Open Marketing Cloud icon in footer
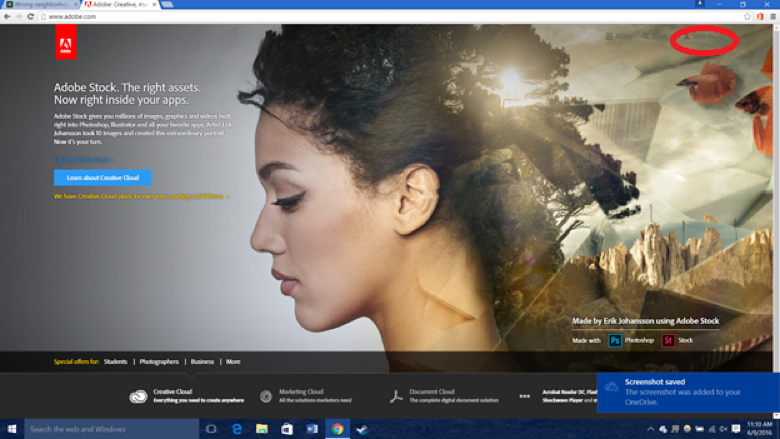This screenshot has height=439, width=780. (x=266, y=396)
